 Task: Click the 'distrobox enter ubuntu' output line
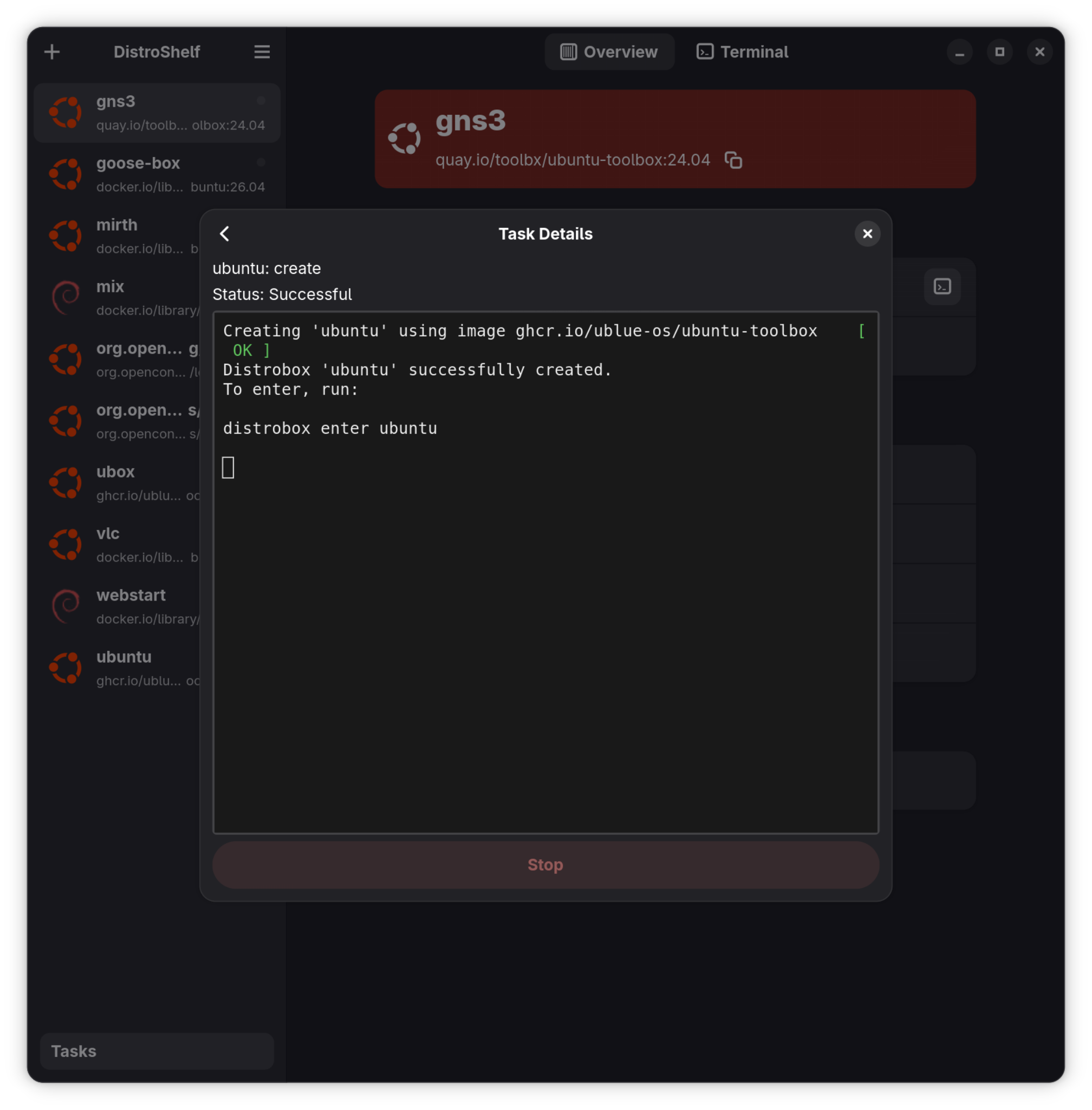330,428
